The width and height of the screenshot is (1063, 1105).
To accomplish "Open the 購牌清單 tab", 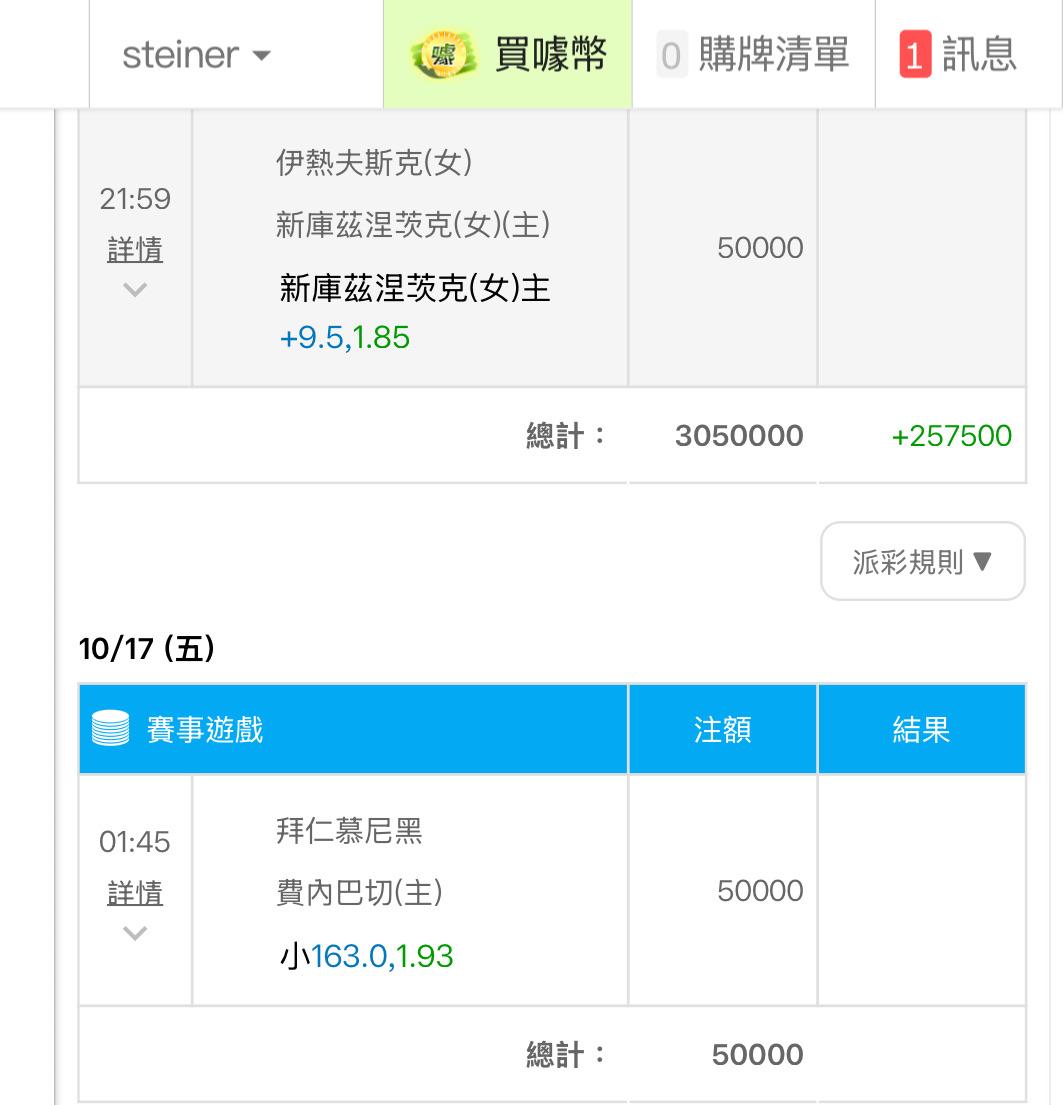I will (772, 55).
